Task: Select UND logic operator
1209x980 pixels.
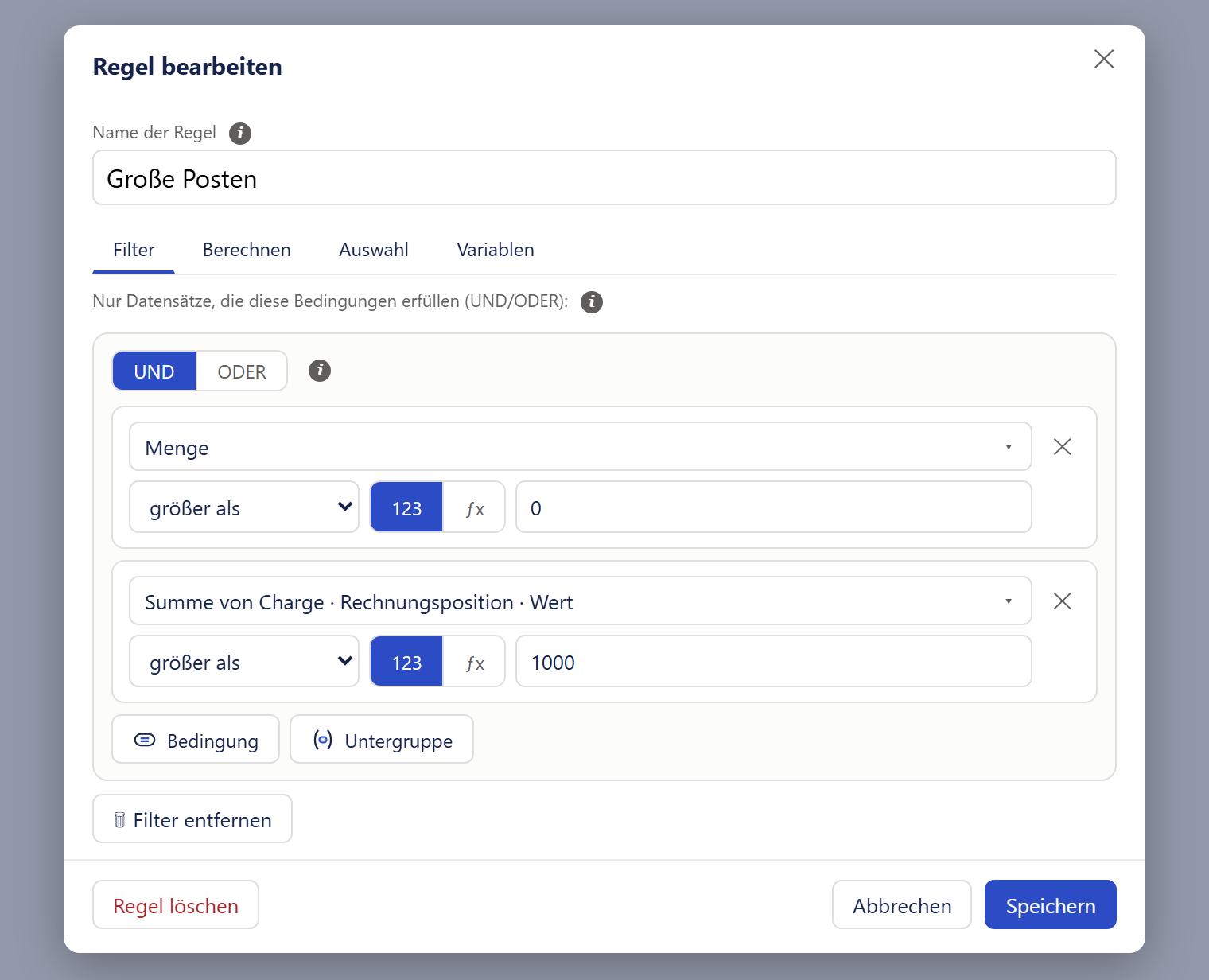Action: (x=154, y=371)
